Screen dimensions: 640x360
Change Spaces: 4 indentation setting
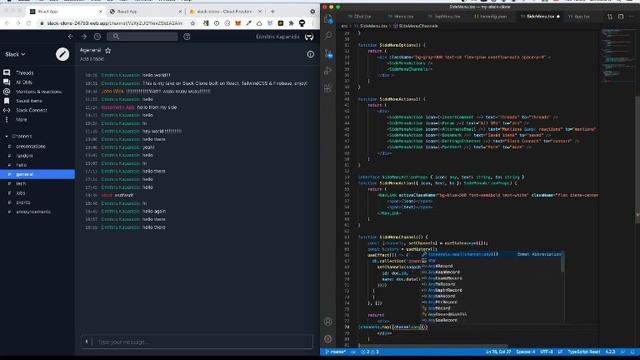[525, 352]
